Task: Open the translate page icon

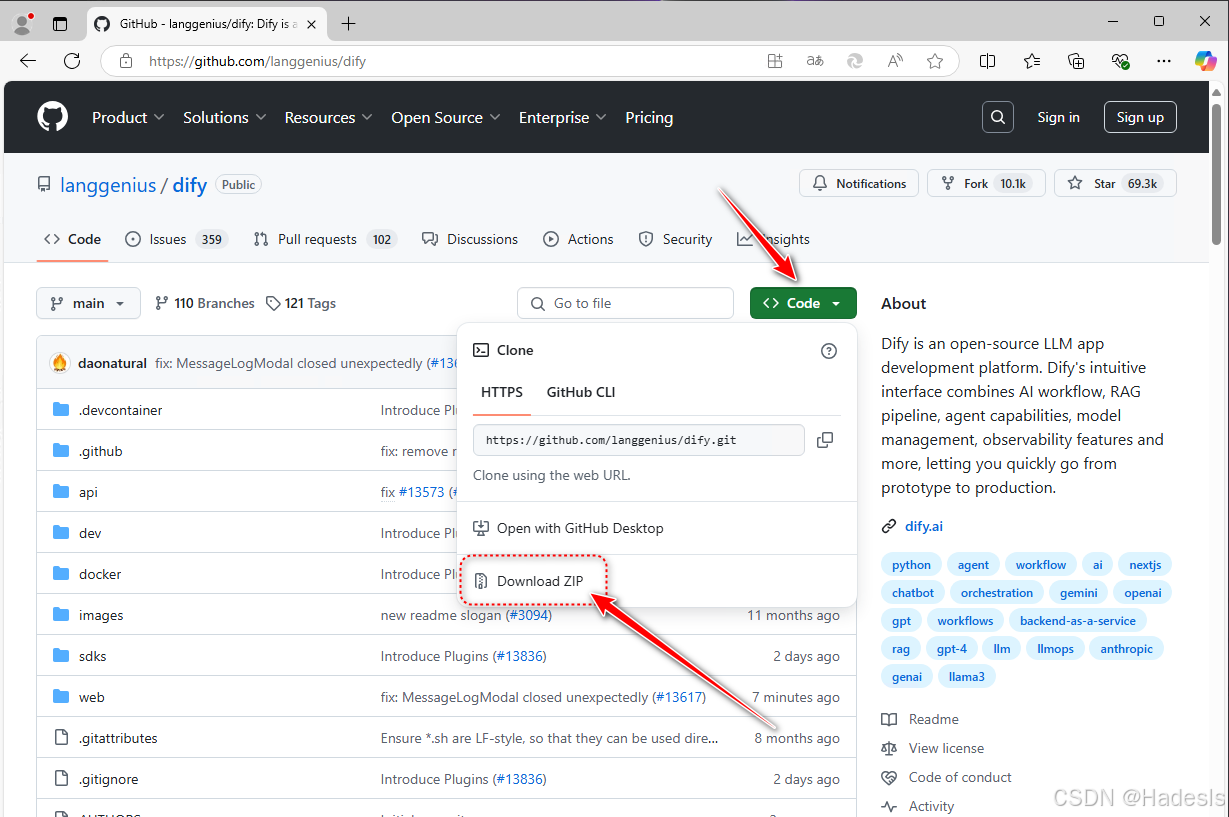Action: [x=815, y=61]
